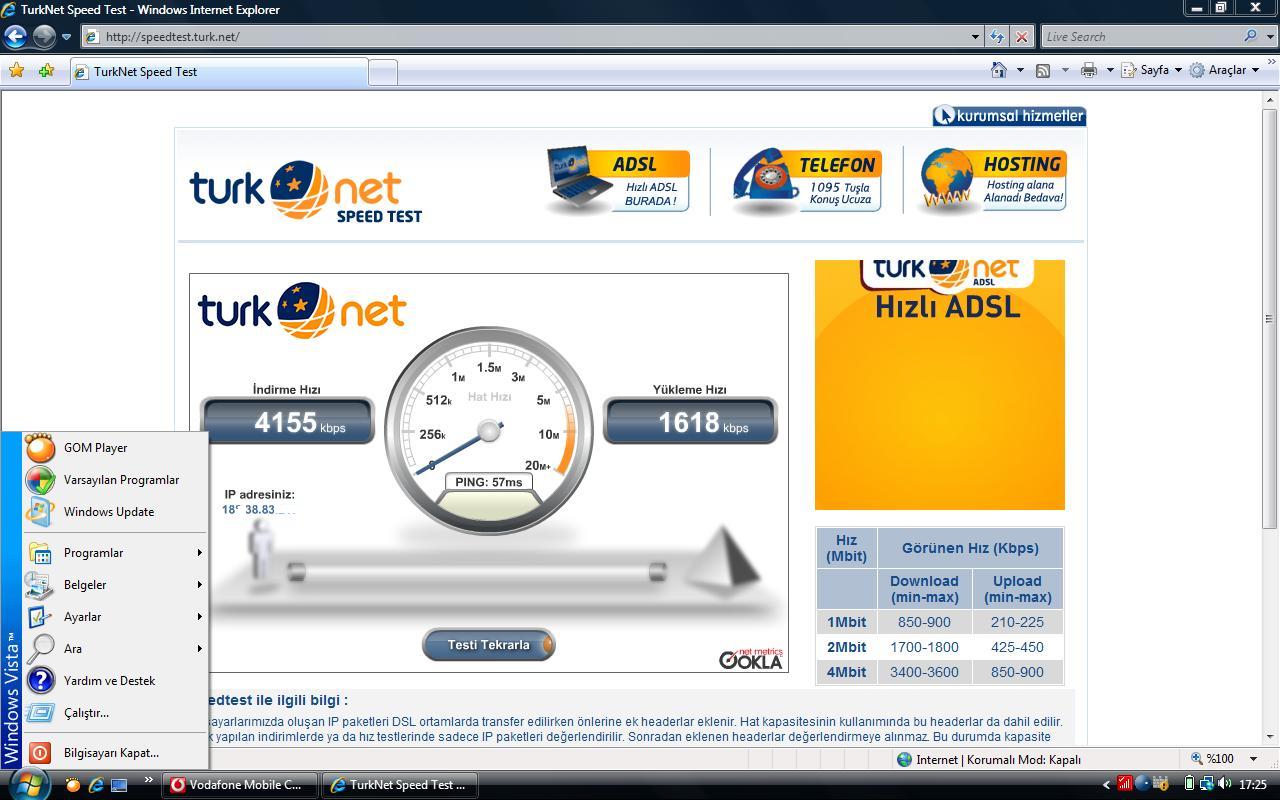Click the Windows Start orb

27,783
